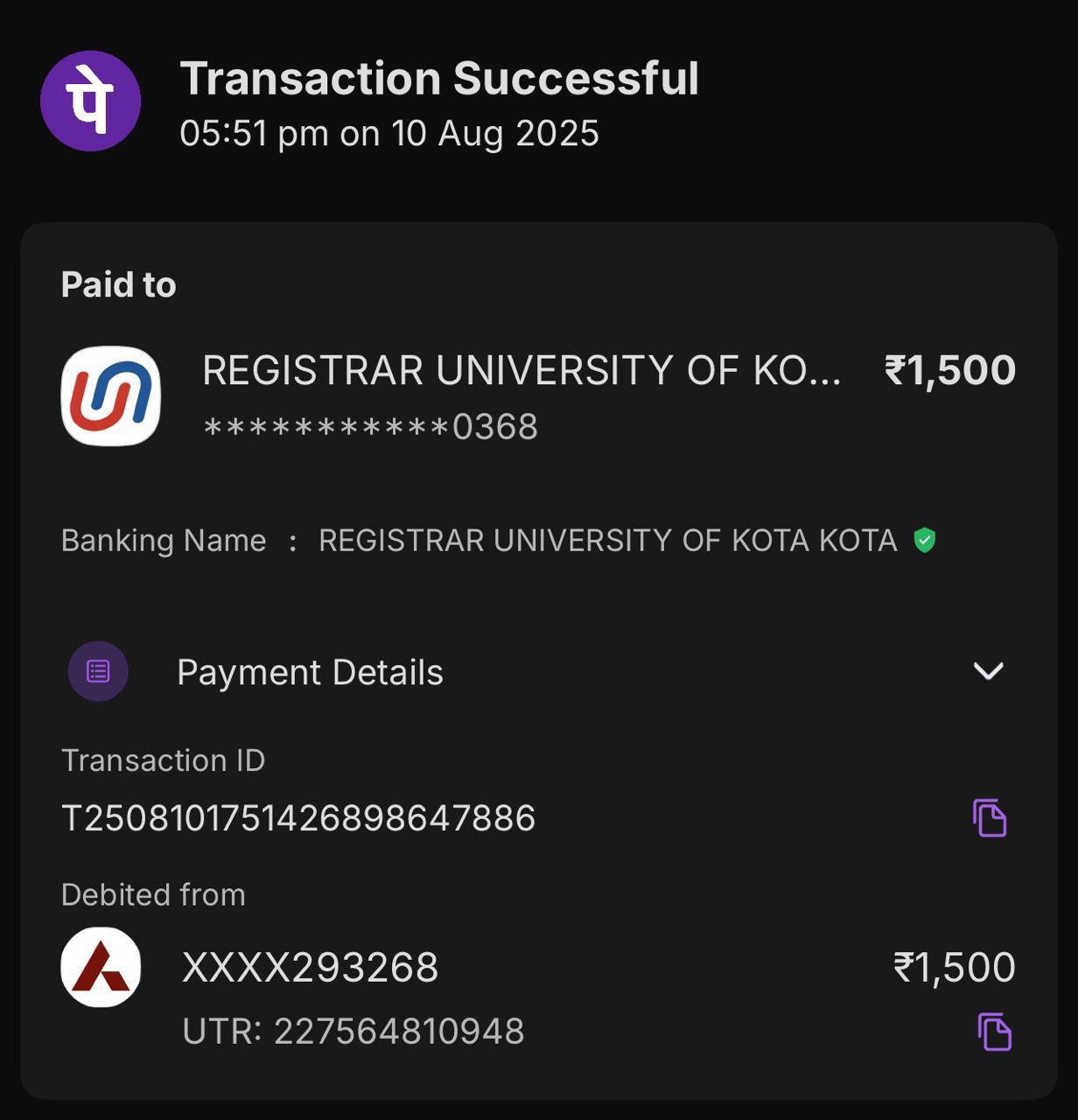Viewport: 1078px width, 1120px height.
Task: Click the masked recipient account ending 0368
Action: coord(370,427)
